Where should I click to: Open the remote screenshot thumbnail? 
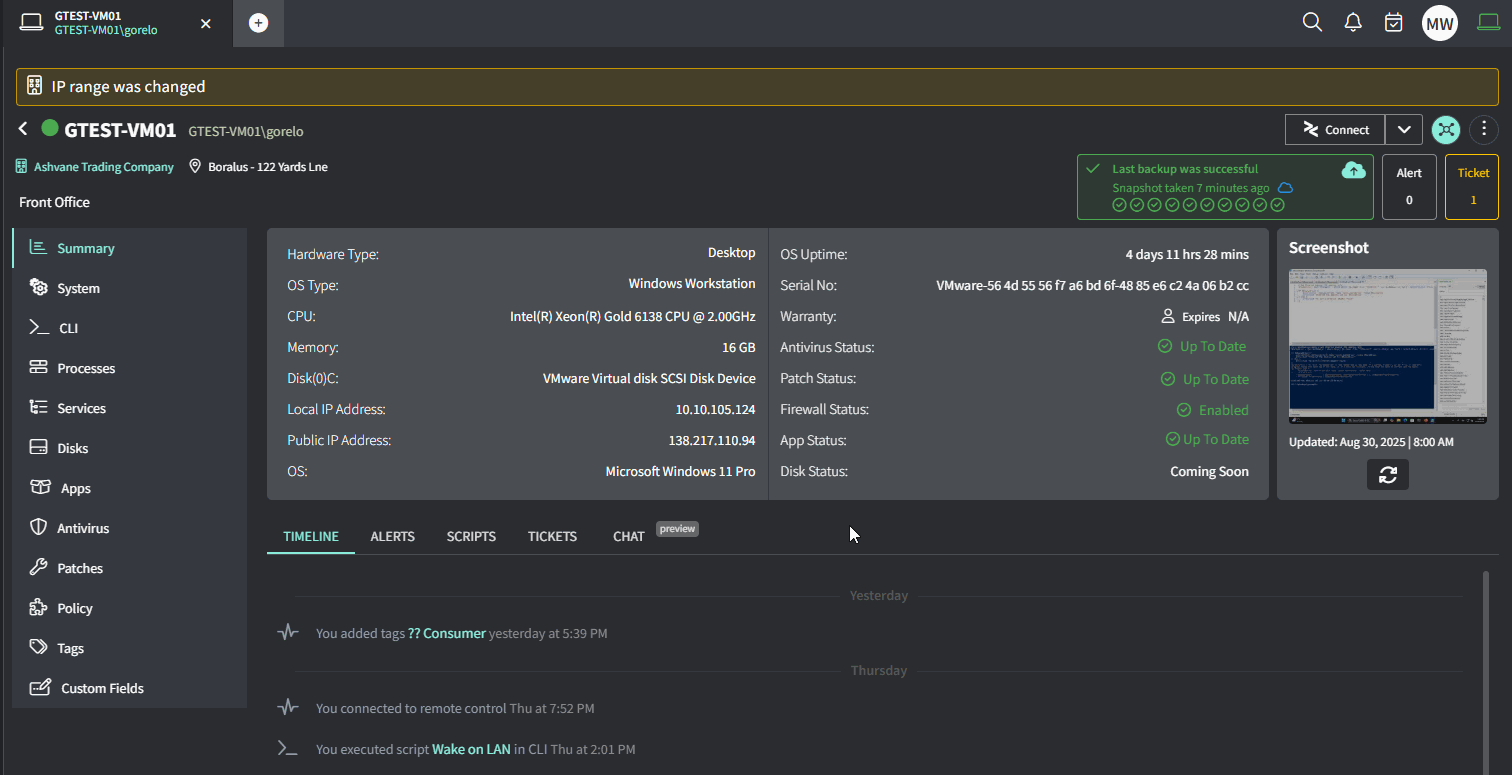coord(1387,345)
